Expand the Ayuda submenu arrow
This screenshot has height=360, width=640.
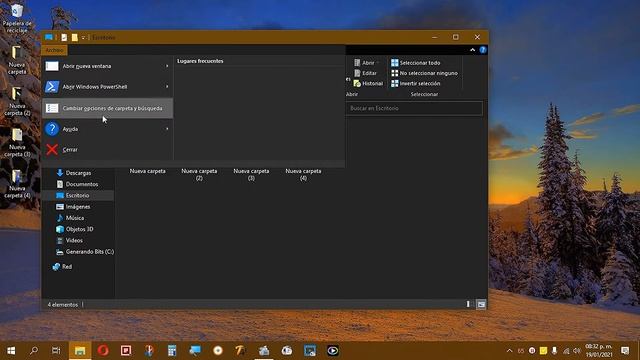(x=167, y=129)
